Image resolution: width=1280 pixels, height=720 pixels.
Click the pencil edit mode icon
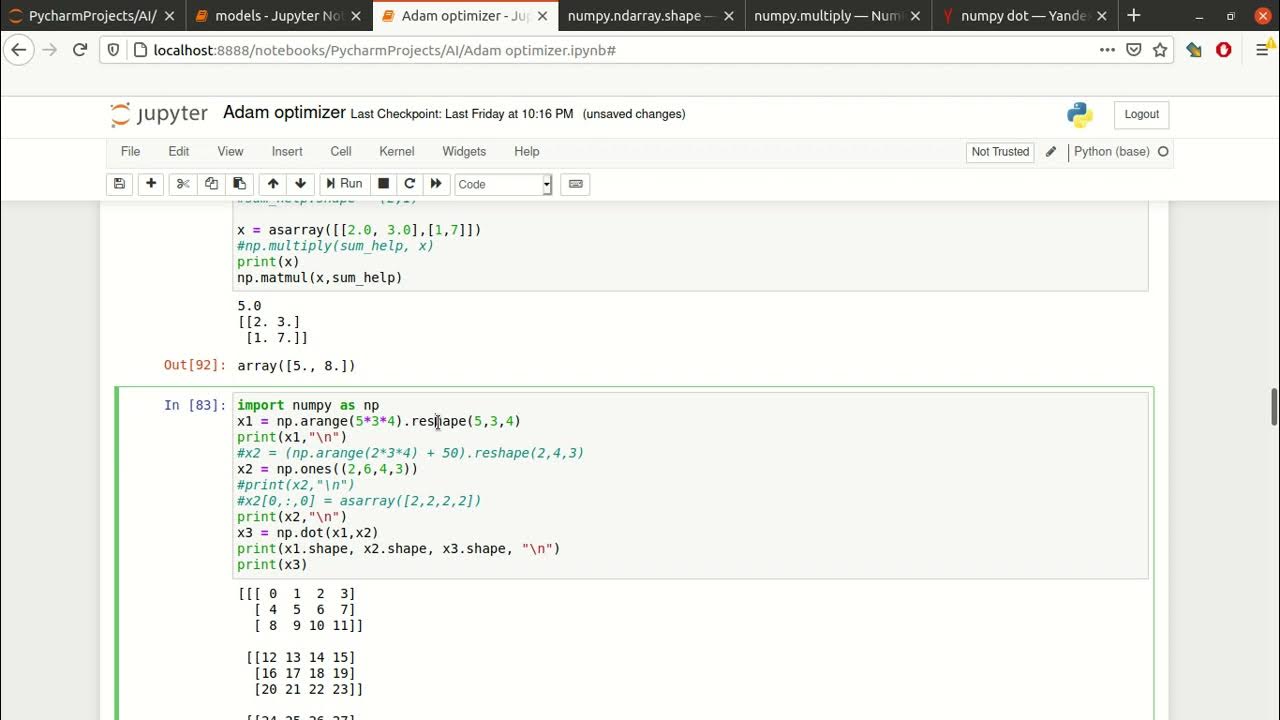[1050, 152]
